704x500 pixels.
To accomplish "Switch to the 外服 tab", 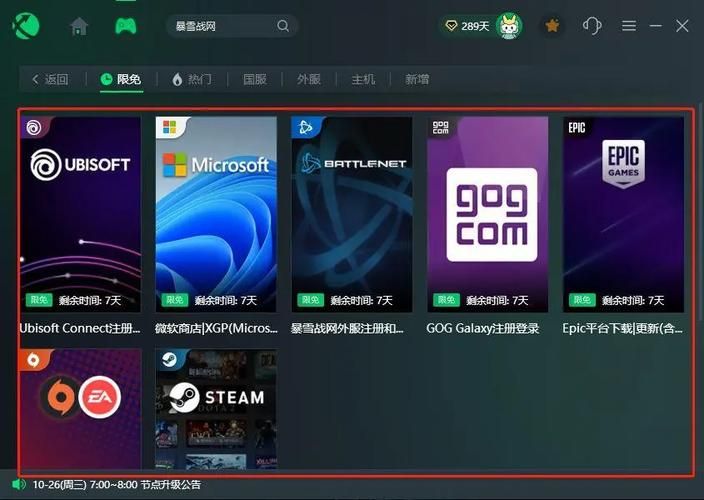I will click(308, 79).
